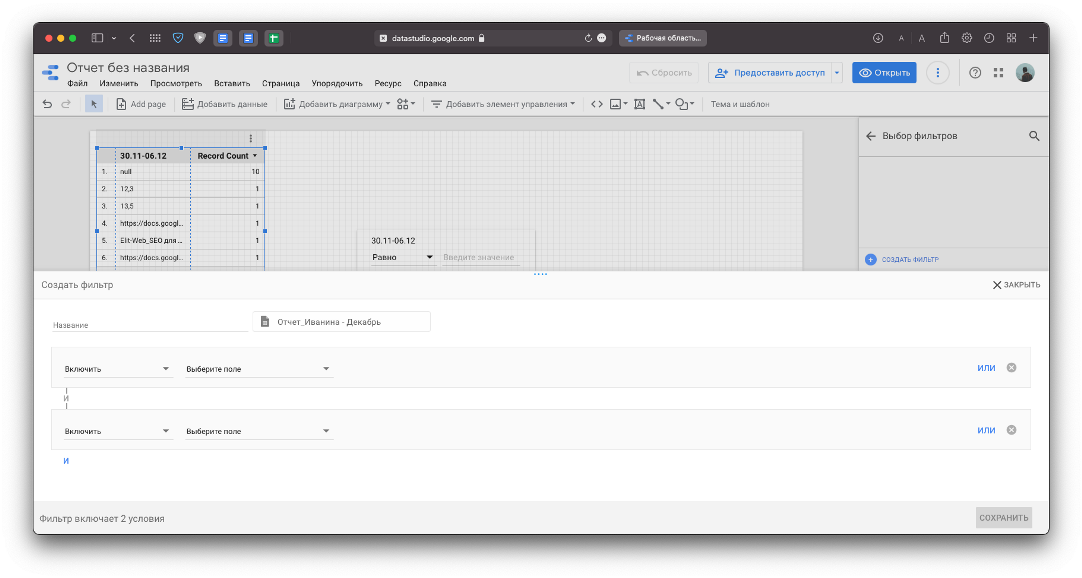This screenshot has width=1082, height=578.
Task: Open the Вставить menu
Action: pos(232,83)
